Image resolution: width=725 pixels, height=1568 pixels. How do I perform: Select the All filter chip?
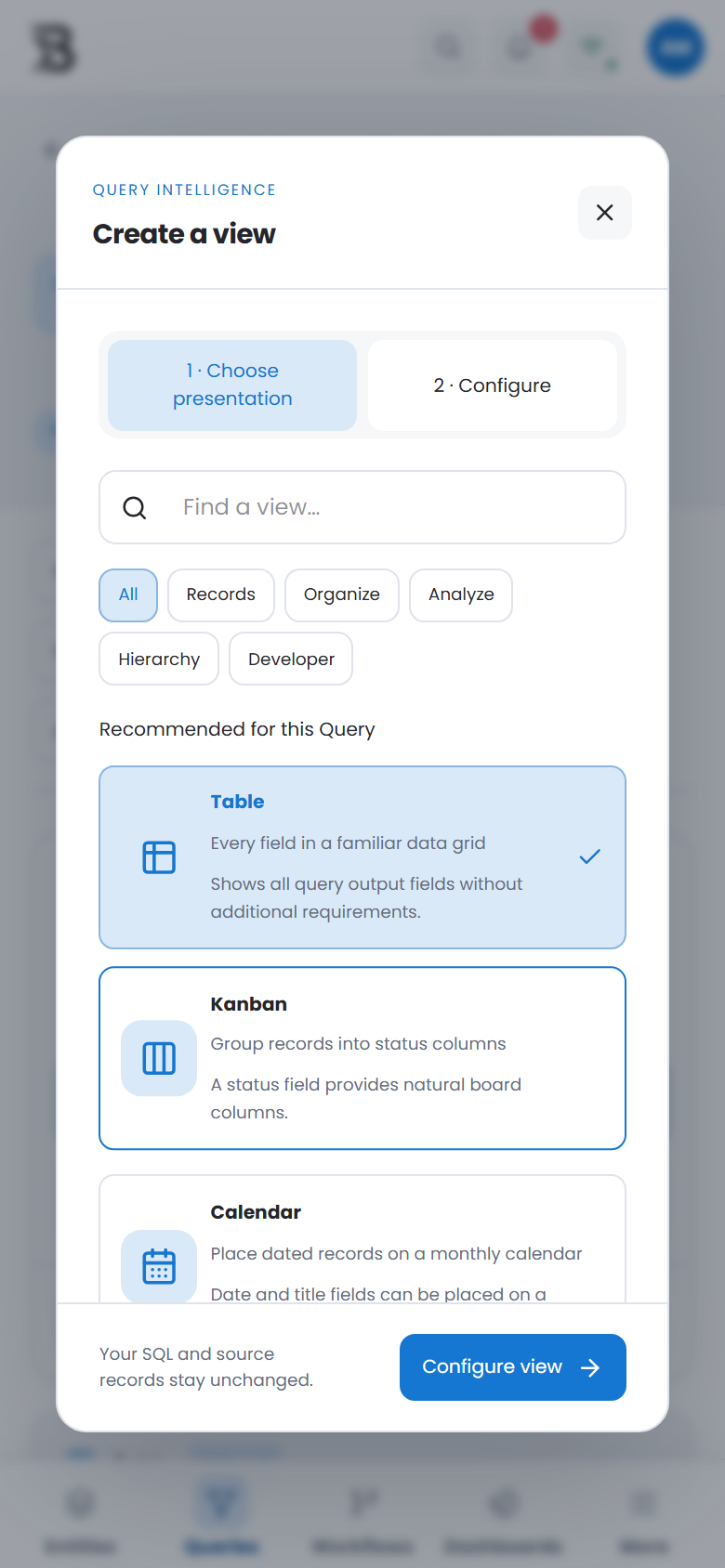[x=128, y=595]
